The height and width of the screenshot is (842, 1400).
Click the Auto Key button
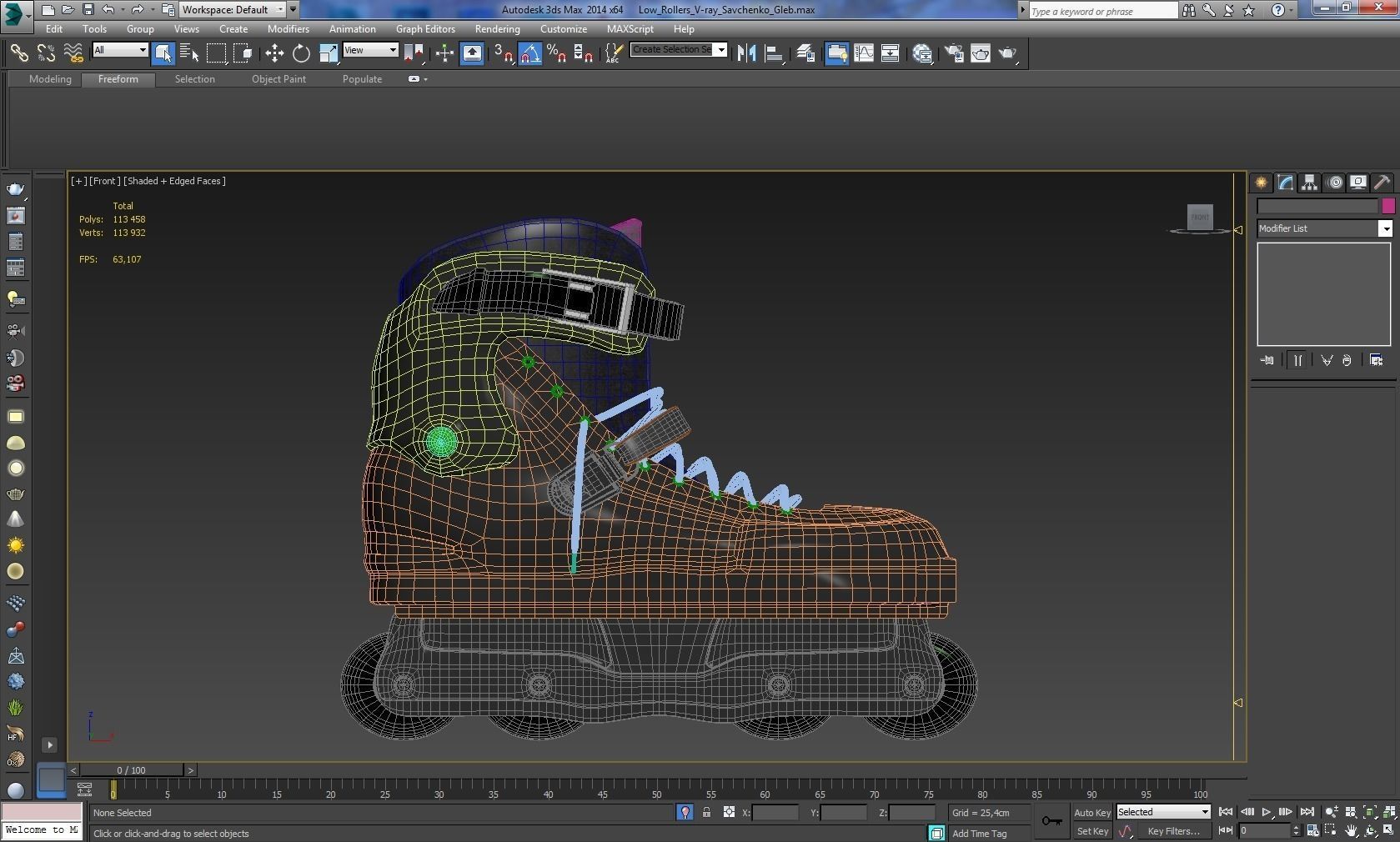click(1092, 813)
